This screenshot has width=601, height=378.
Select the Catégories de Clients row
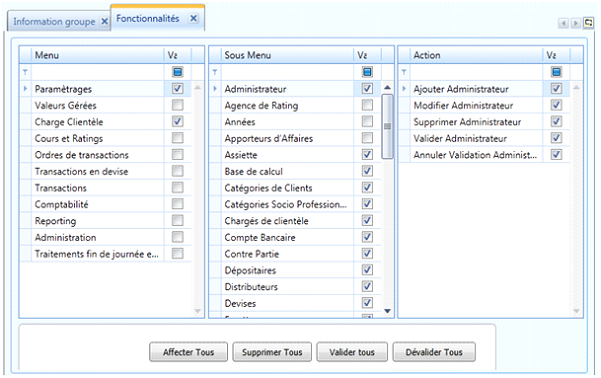coord(295,188)
